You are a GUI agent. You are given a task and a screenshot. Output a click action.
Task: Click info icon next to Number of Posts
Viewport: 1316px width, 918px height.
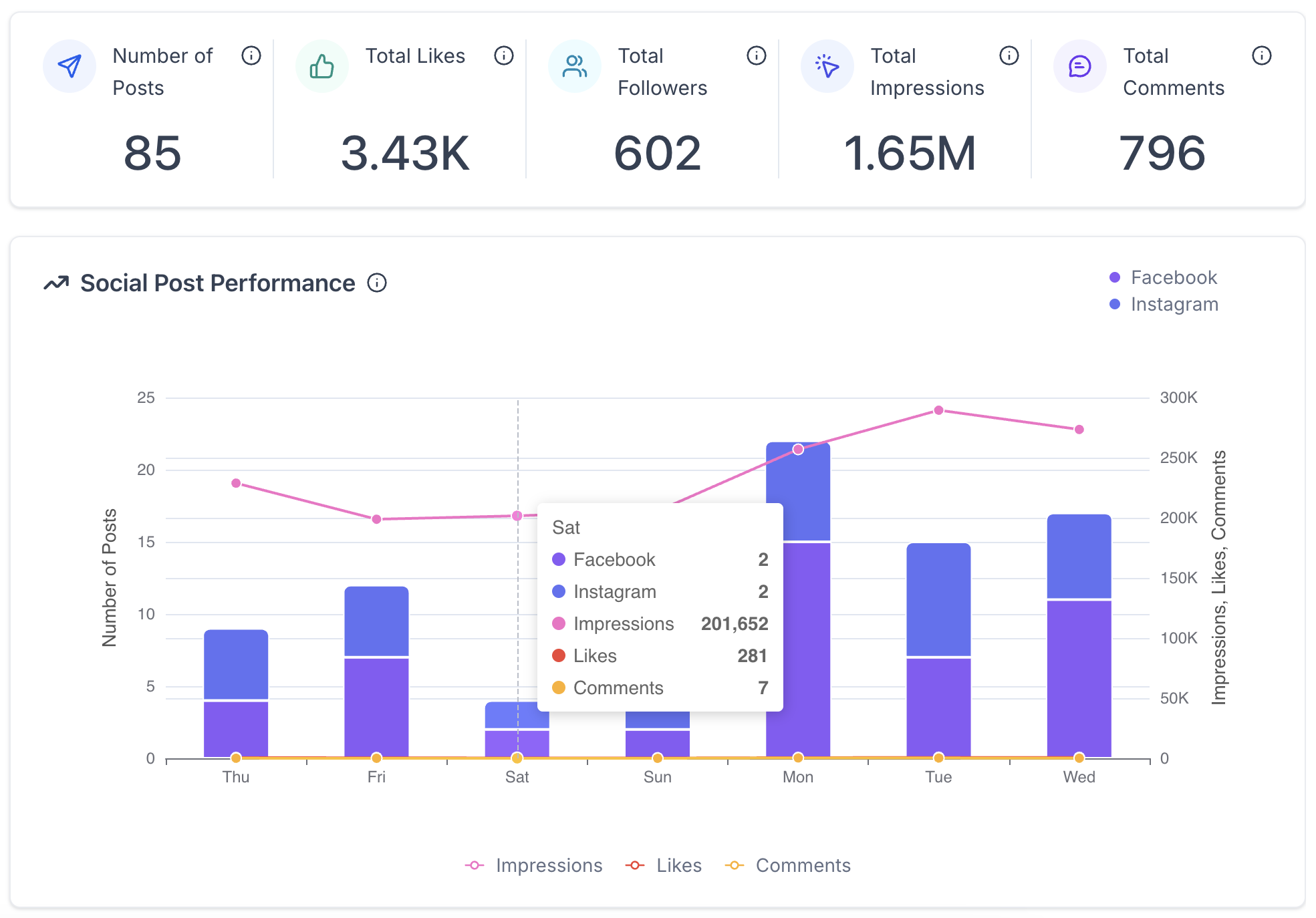[x=251, y=55]
